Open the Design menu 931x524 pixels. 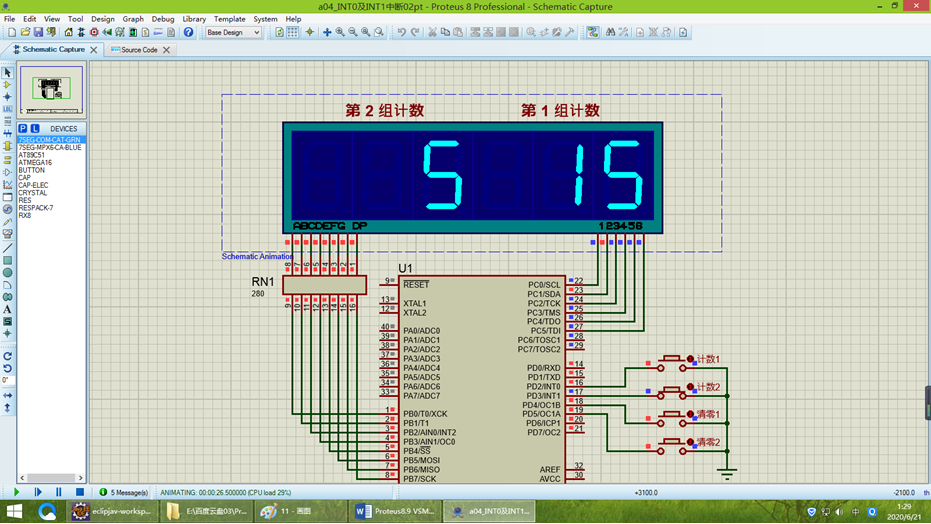point(103,19)
